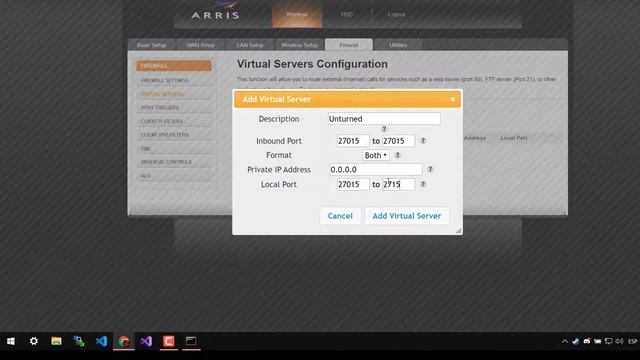
Task: Open volume control in system tray
Action: (x=620, y=341)
